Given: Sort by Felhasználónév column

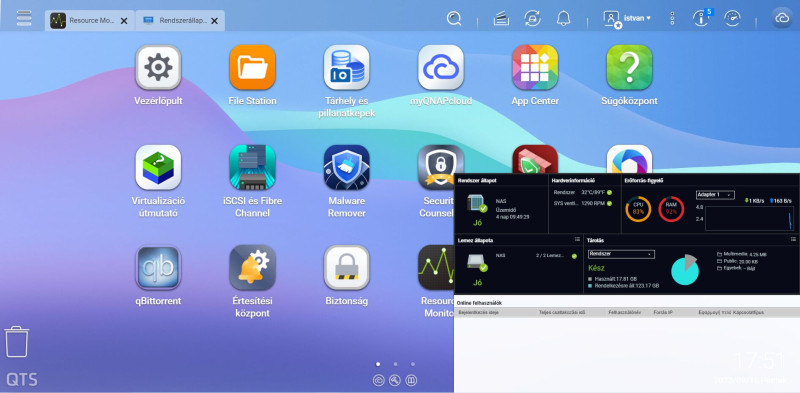Looking at the screenshot, I should [x=624, y=312].
